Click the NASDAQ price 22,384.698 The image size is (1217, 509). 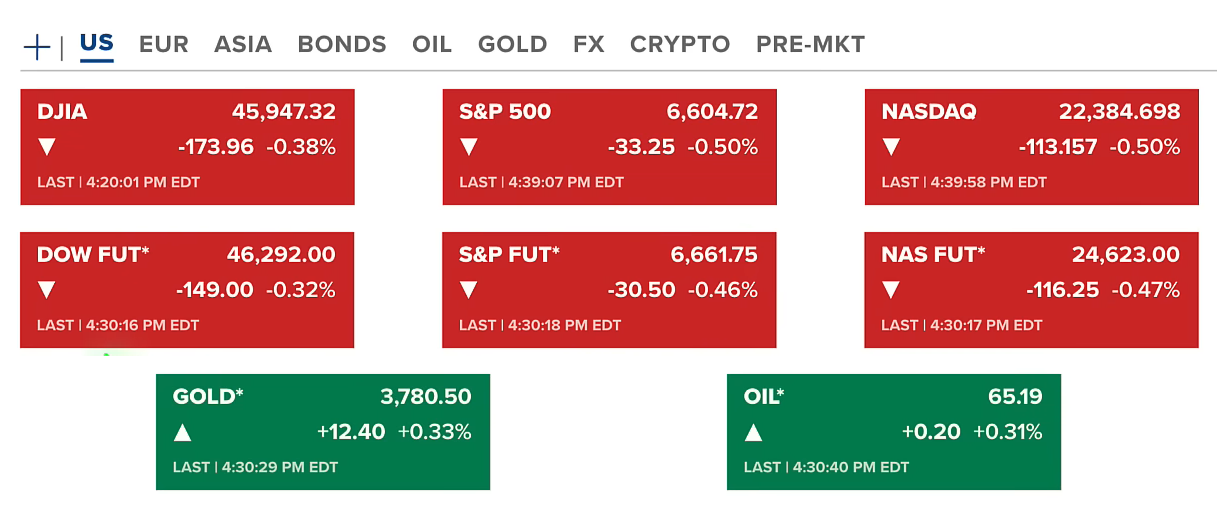(1119, 112)
